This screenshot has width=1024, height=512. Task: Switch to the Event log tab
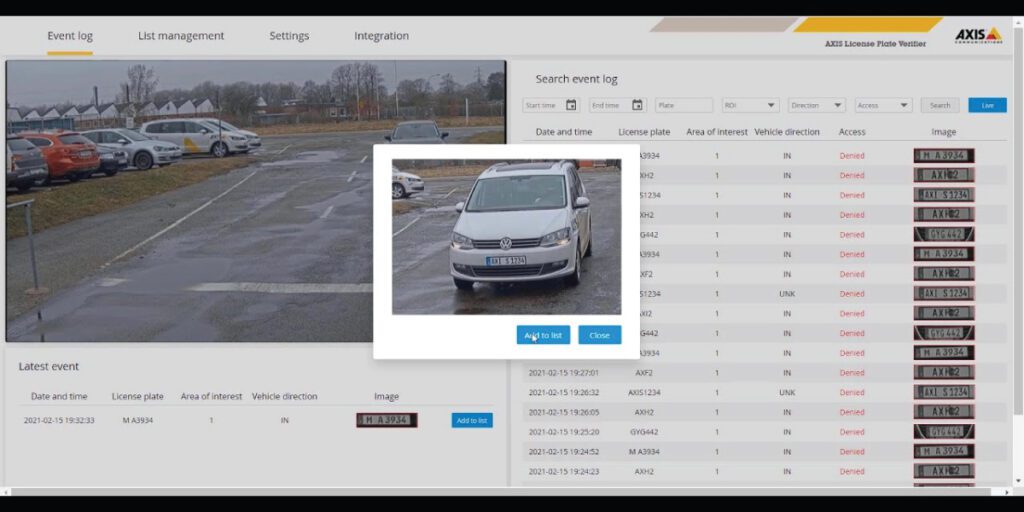[x=70, y=36]
